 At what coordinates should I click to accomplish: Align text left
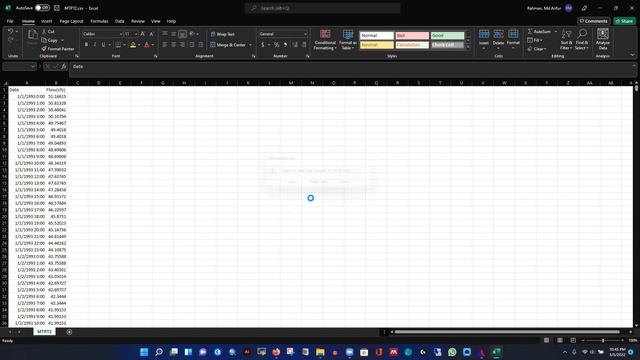coord(165,44)
